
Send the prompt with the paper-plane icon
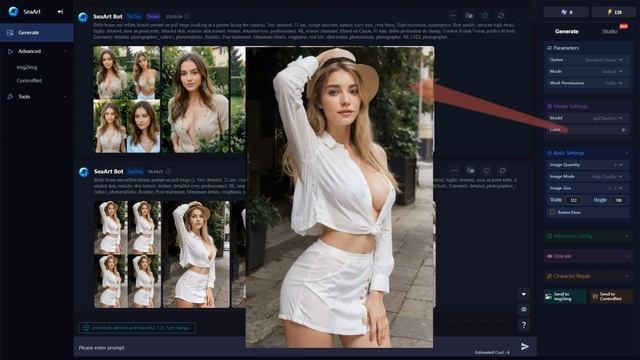click(525, 347)
